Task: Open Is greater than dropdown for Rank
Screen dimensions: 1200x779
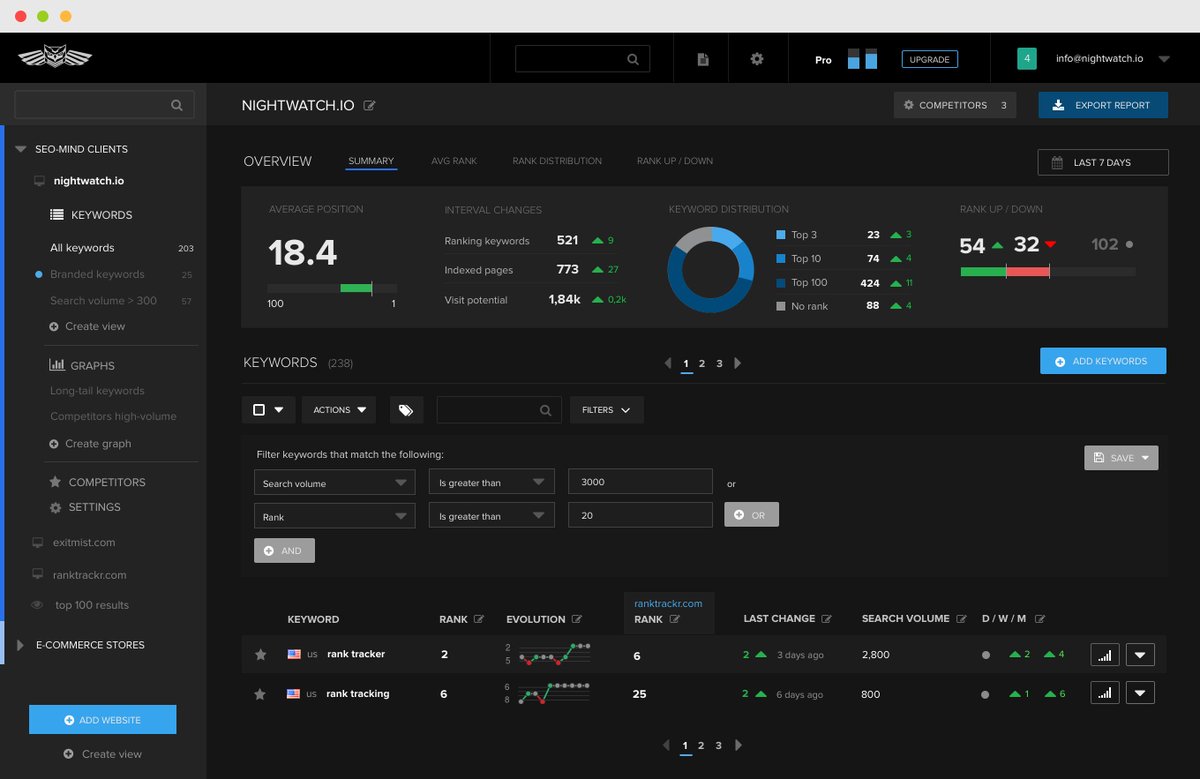Action: click(491, 517)
